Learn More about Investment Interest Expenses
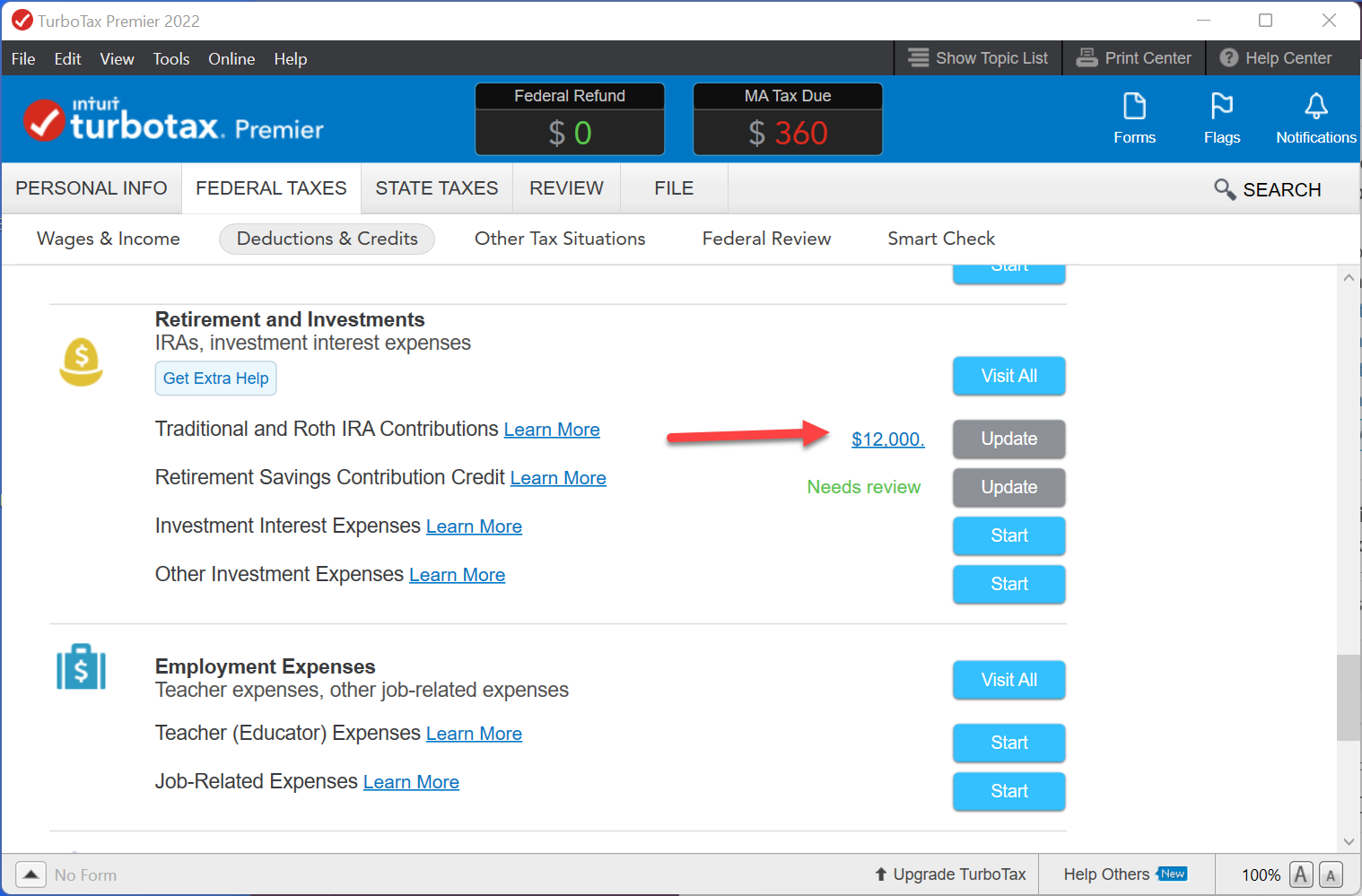Screen dimensions: 1362x896 click(x=474, y=526)
